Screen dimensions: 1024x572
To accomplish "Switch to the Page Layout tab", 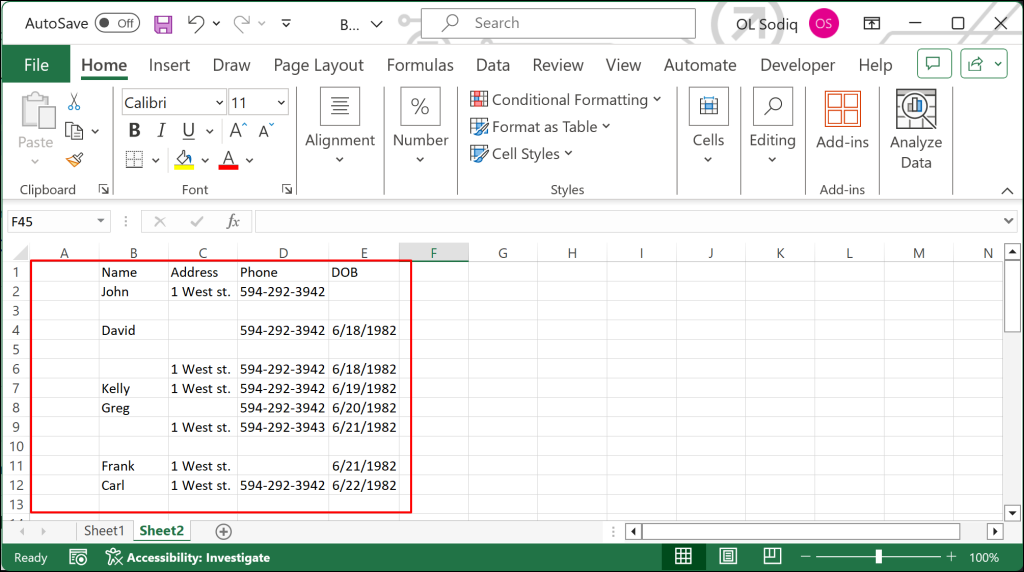I will [318, 65].
